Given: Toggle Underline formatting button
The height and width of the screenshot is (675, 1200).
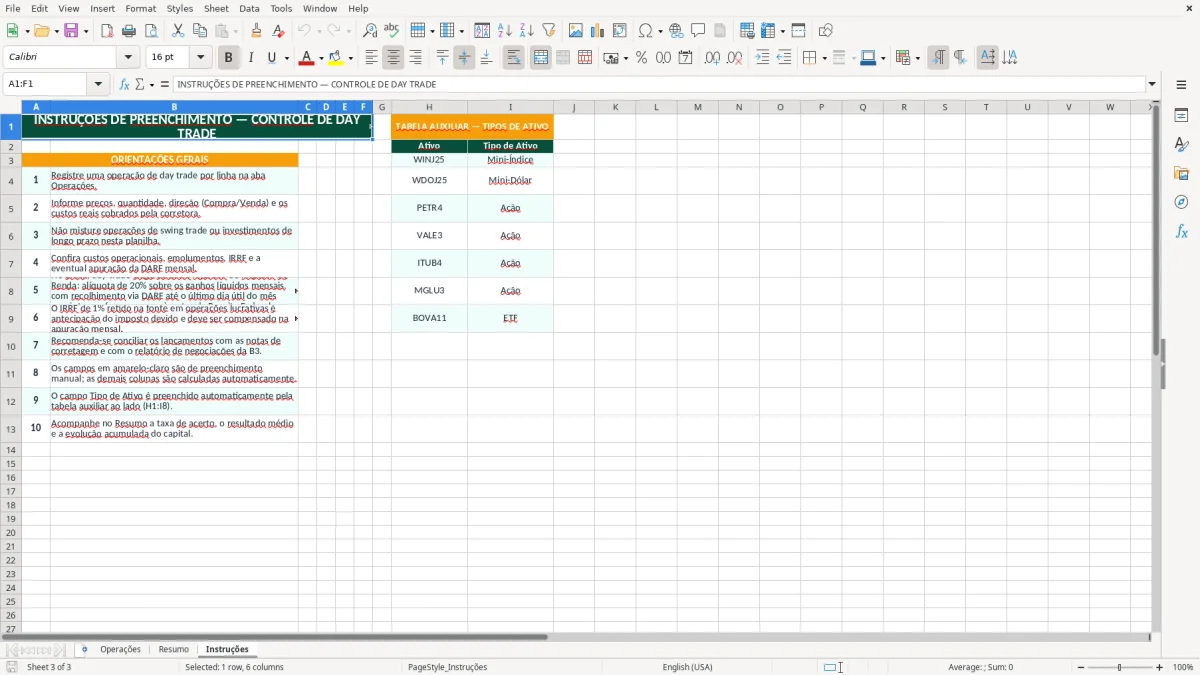Looking at the screenshot, I should 271,58.
